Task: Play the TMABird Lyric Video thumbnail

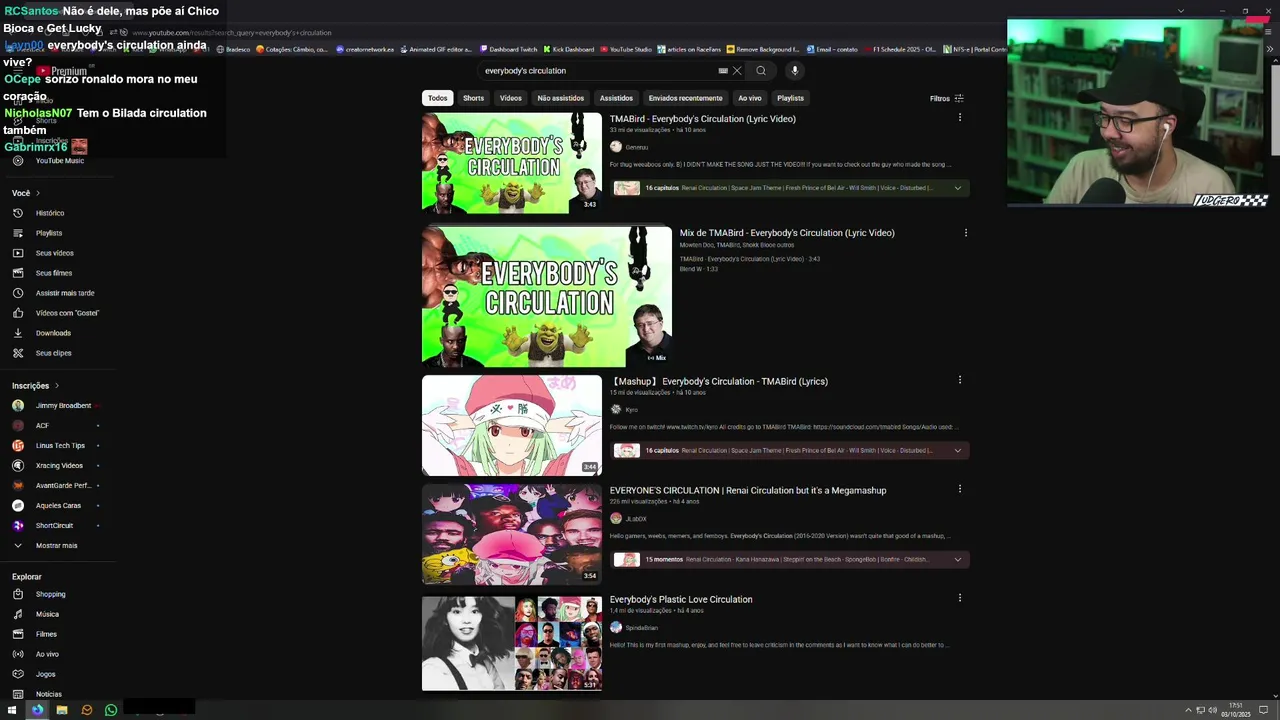Action: [x=512, y=162]
